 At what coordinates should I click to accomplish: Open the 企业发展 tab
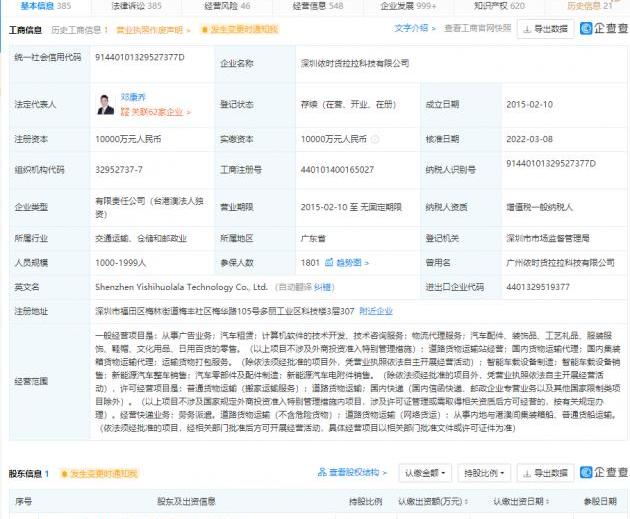tap(408, 6)
